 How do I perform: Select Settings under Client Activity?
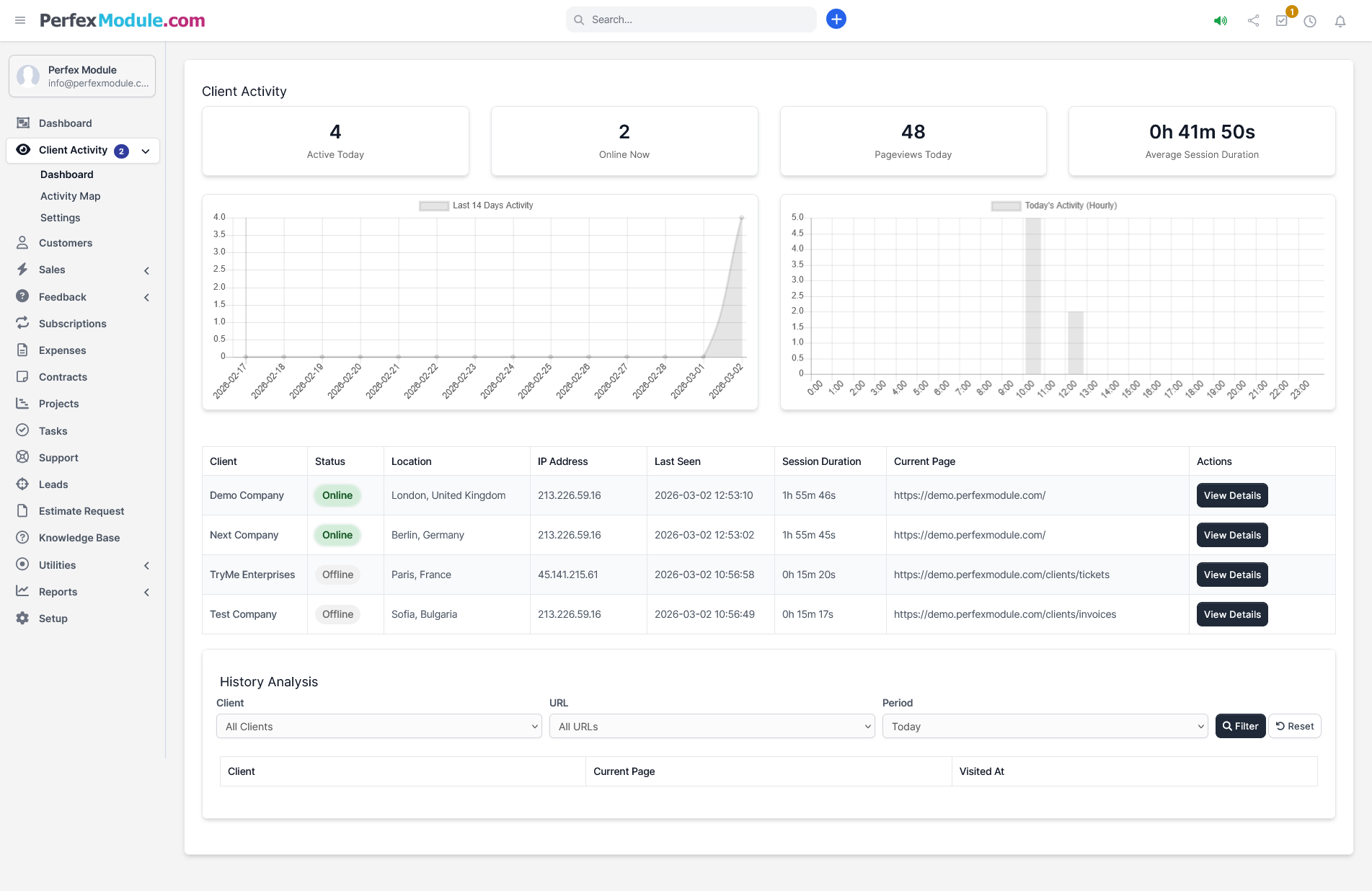61,217
